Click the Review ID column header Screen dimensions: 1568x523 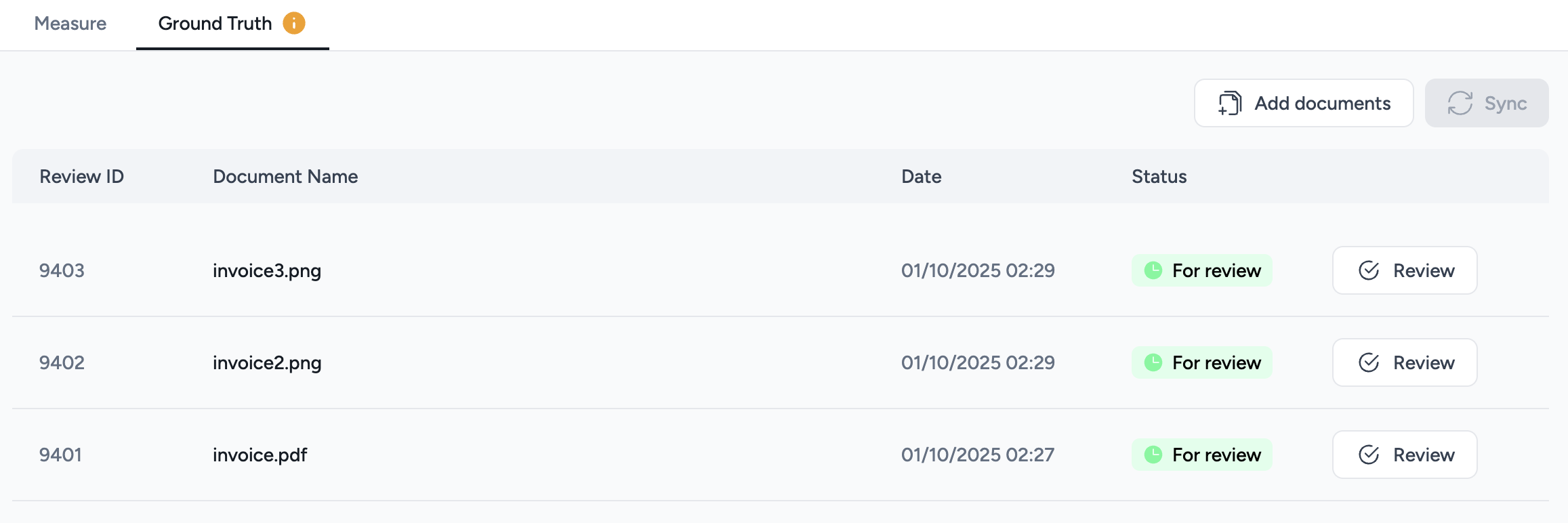click(x=81, y=177)
